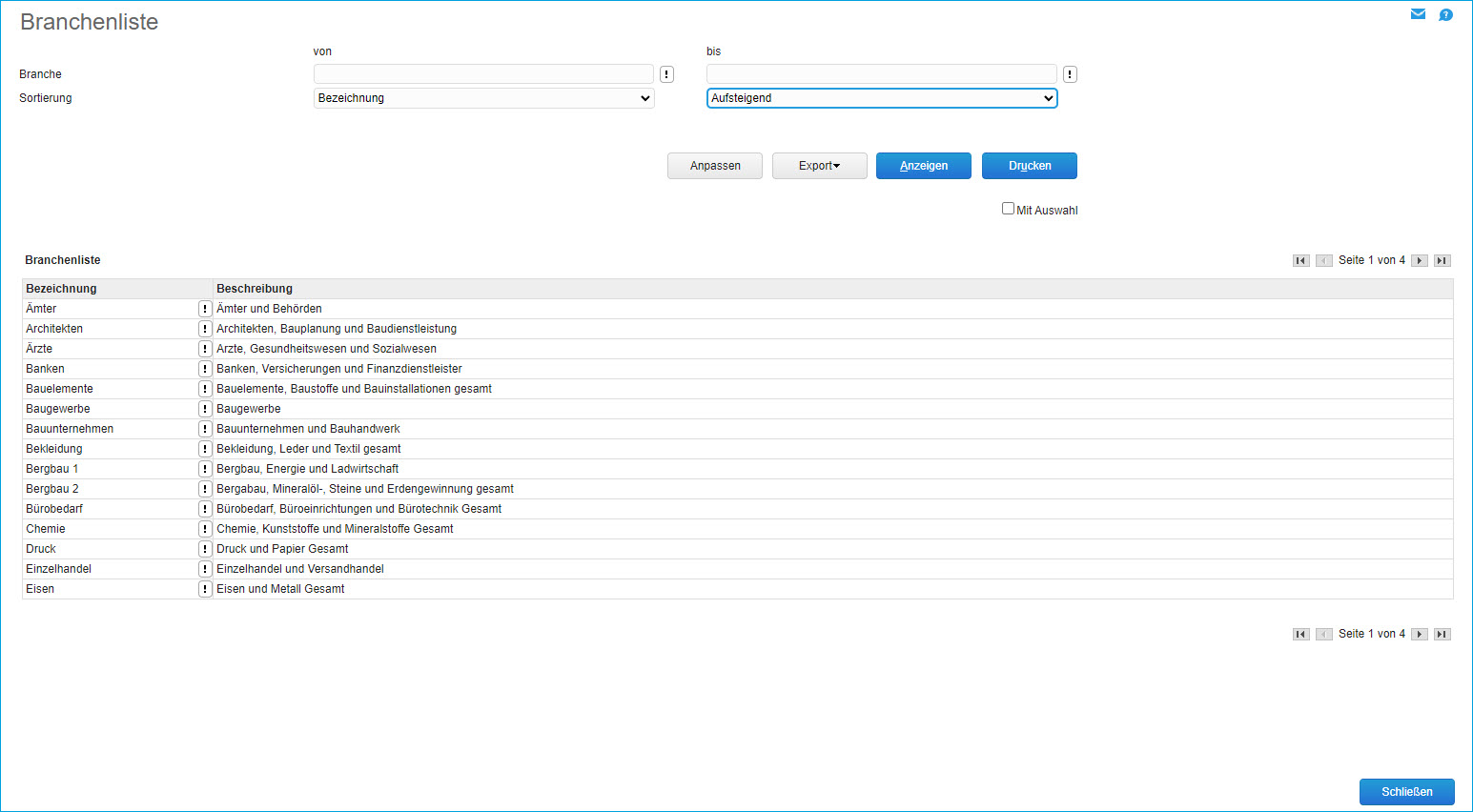Jump to last page in bottom pager
This screenshot has height=812, width=1473.
(1442, 634)
